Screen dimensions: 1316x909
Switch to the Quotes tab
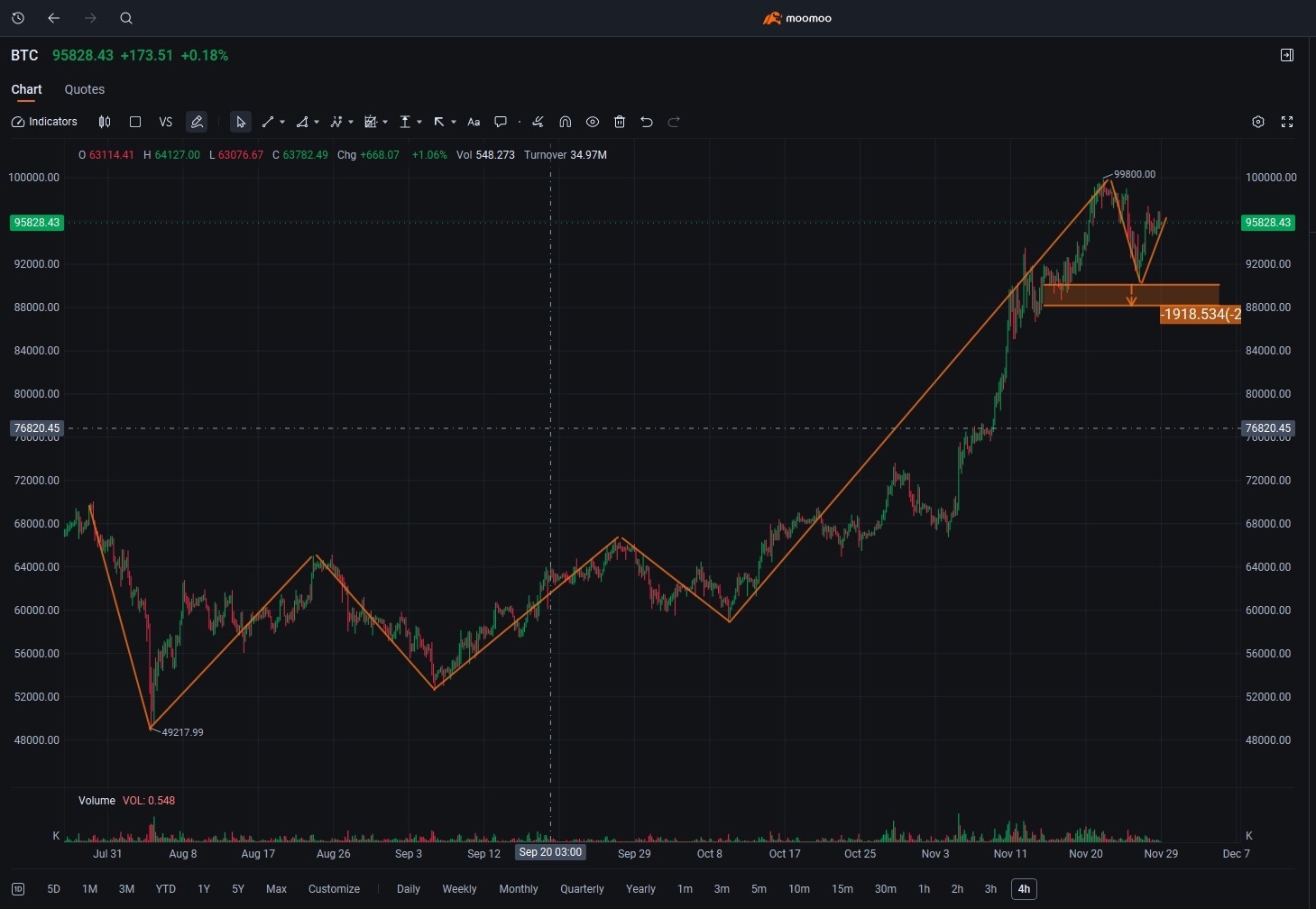pos(85,89)
